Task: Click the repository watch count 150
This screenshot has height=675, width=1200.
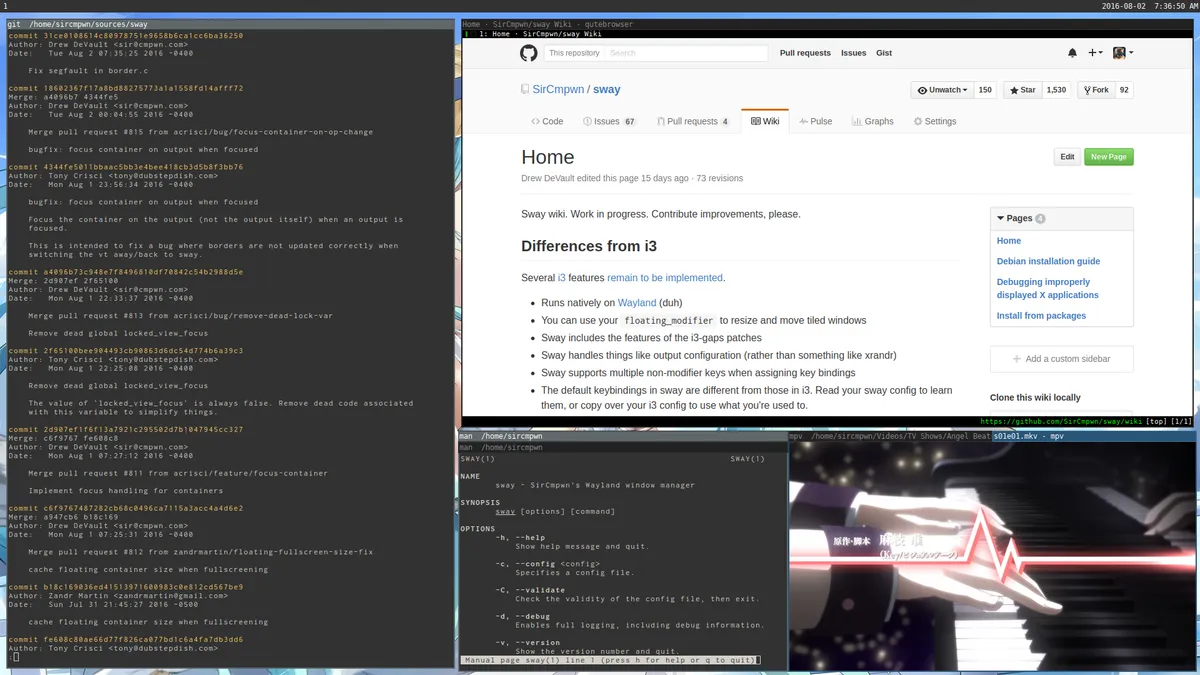Action: point(984,89)
